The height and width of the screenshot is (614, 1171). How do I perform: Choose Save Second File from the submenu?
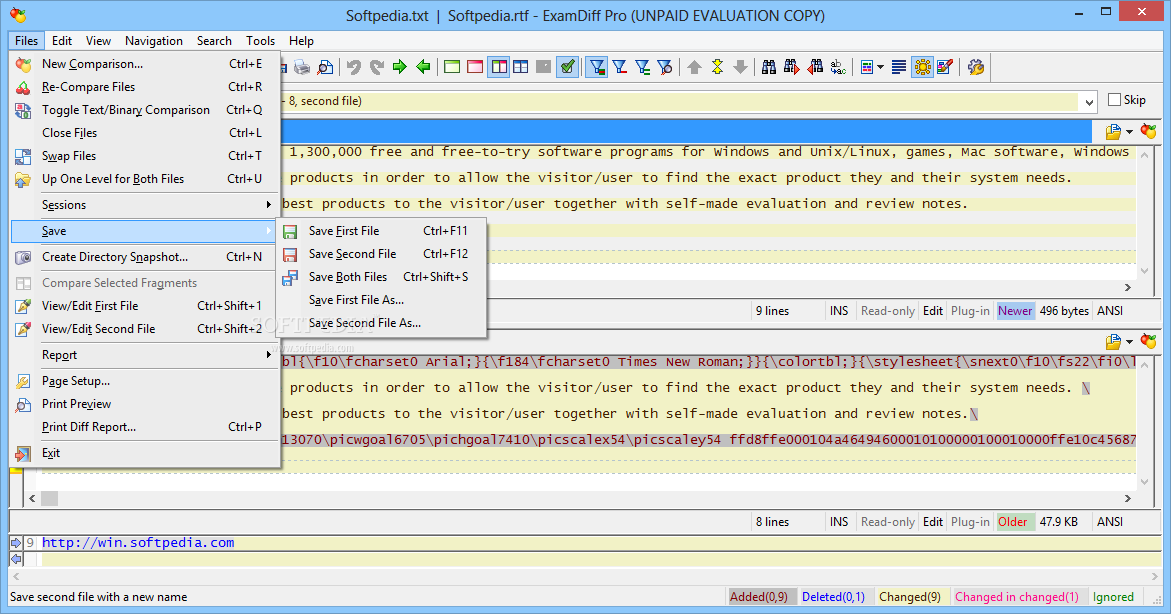[x=381, y=254]
